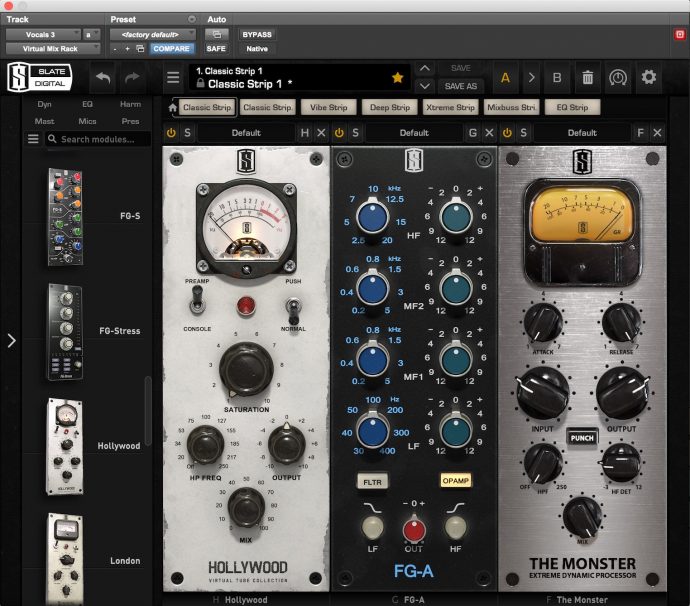Expand the side panel with left chevron

click(x=11, y=341)
